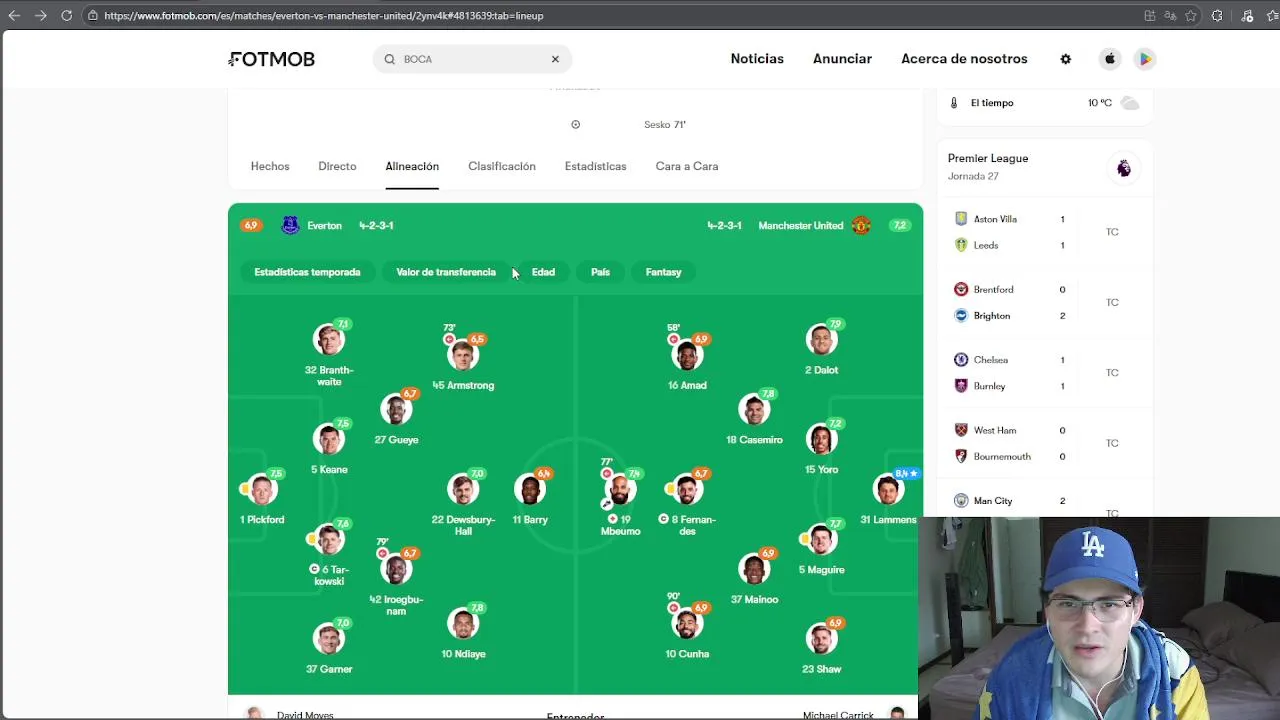1280x720 pixels.
Task: Click the goal icon beside Sesko 71'
Action: tap(575, 125)
